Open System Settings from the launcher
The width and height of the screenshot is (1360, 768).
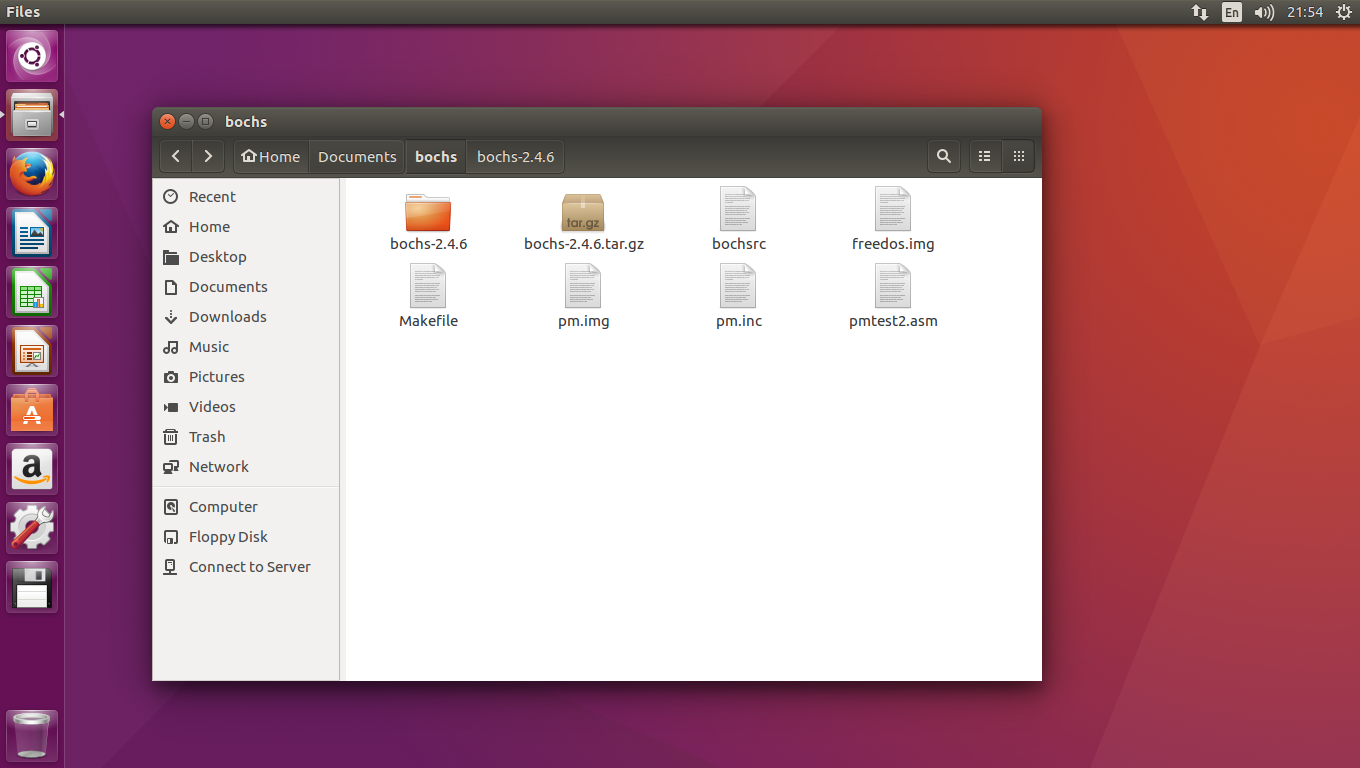coord(32,528)
